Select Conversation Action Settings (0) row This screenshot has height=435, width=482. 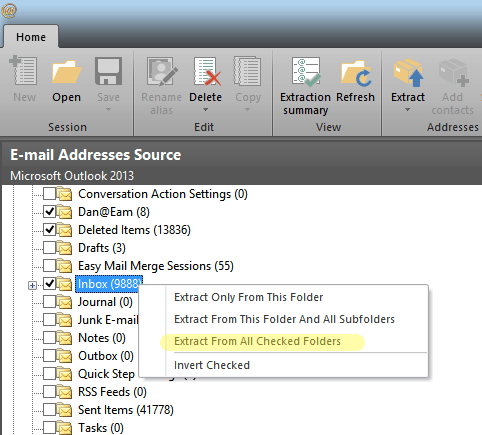(163, 194)
